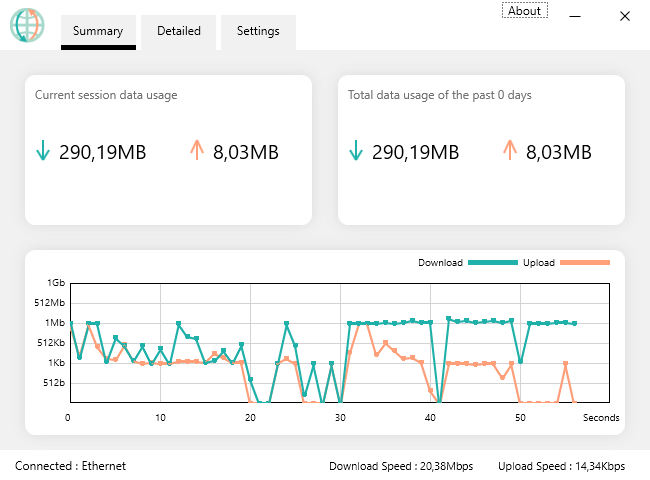The image size is (650, 480).
Task: Click the Download legend label
Action: click(x=440, y=263)
